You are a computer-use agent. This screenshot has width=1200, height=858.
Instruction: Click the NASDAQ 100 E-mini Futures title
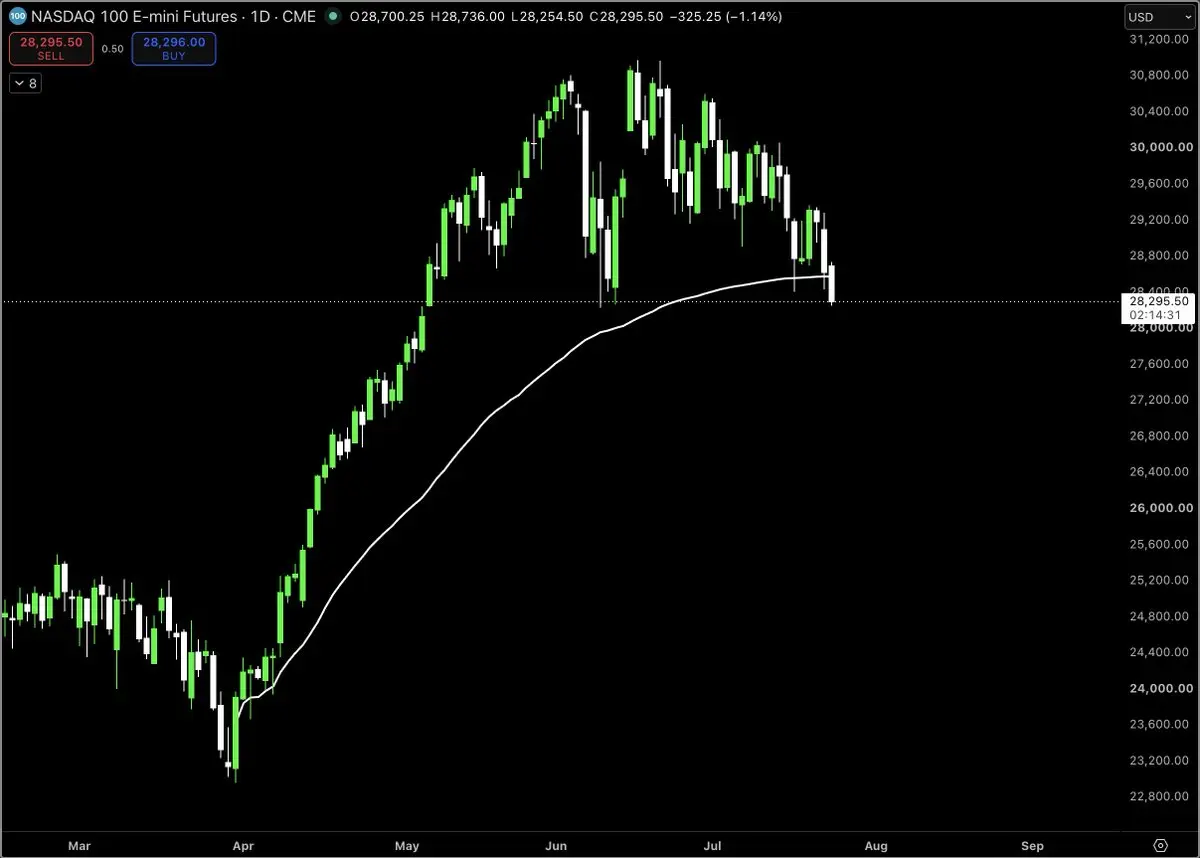134,17
